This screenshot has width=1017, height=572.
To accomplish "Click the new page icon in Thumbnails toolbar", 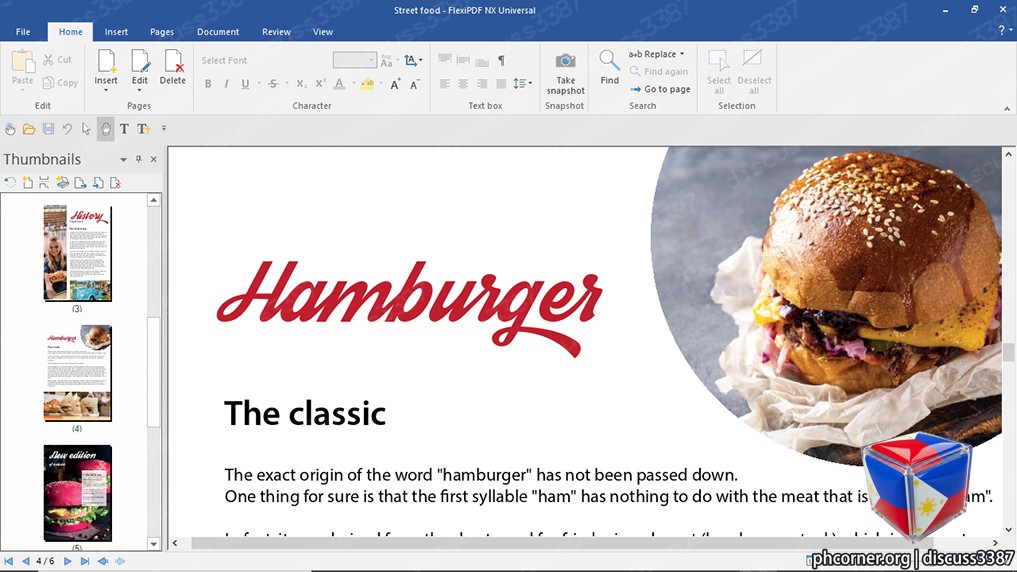I will click(27, 183).
